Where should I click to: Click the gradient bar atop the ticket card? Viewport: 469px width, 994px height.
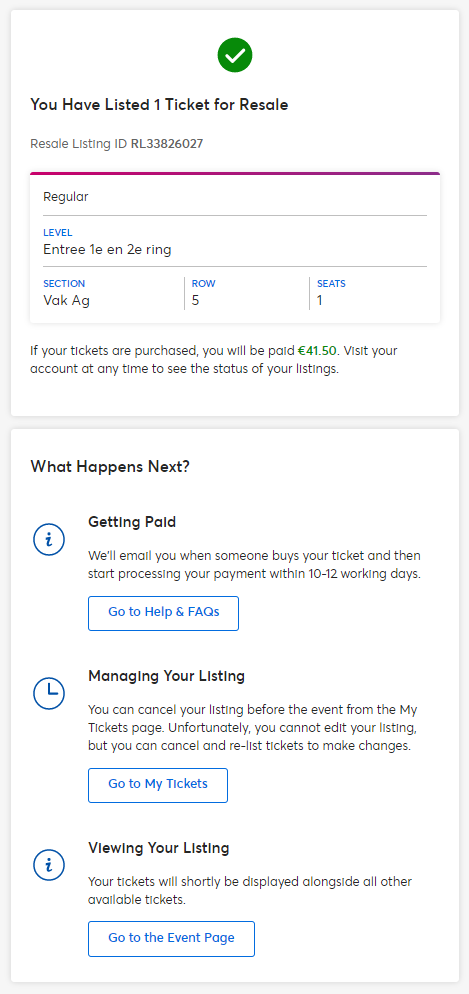234,173
